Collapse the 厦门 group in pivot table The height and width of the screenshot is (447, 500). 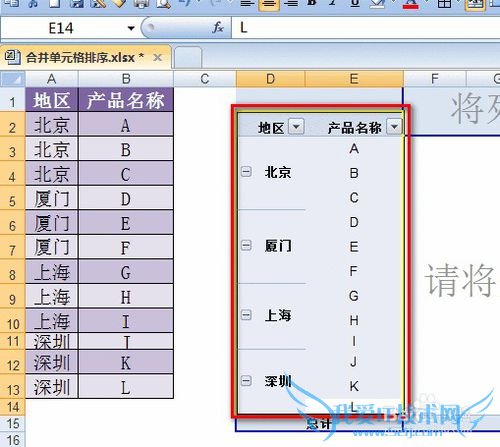tap(246, 246)
